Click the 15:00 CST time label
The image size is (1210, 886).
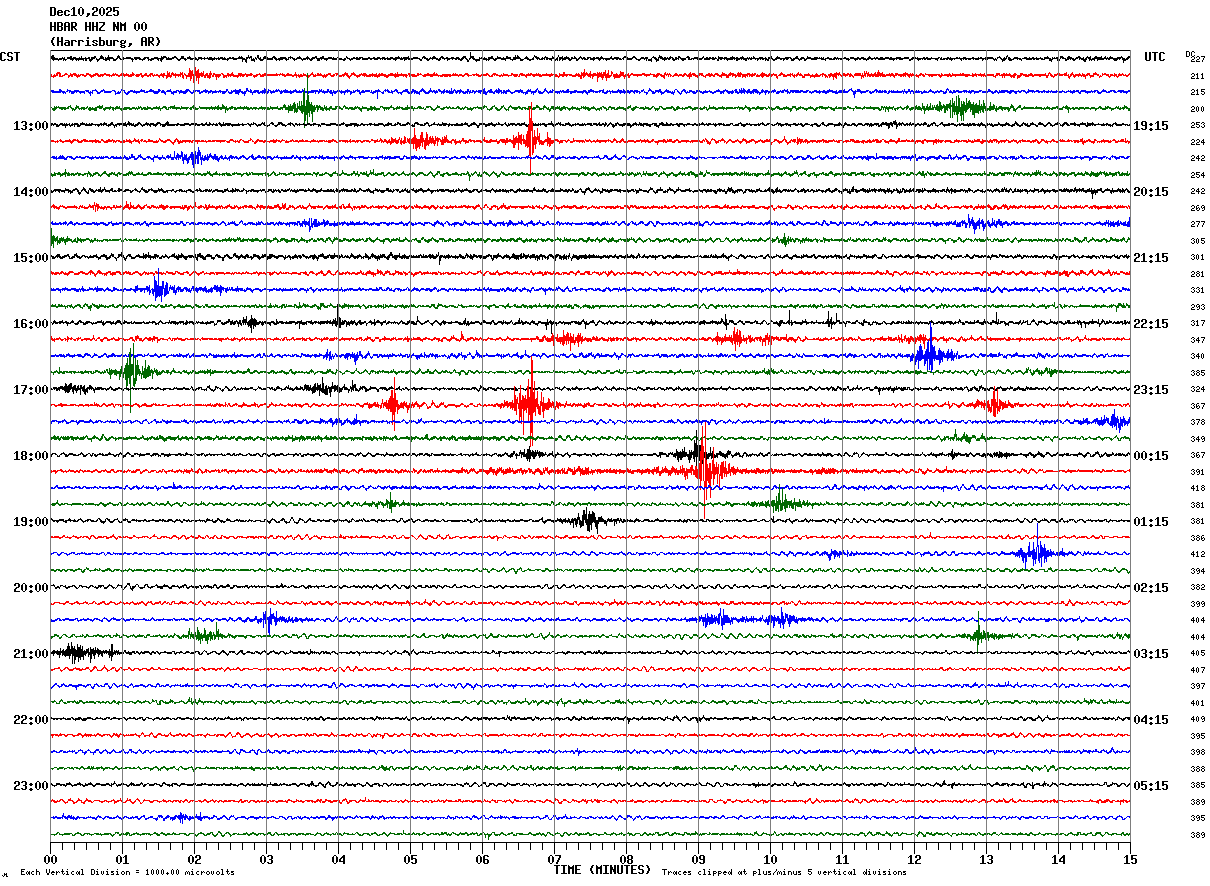pos(30,258)
